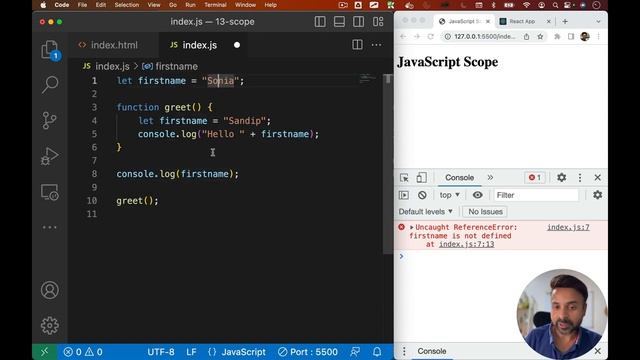Show more DevTools tabs

490,178
